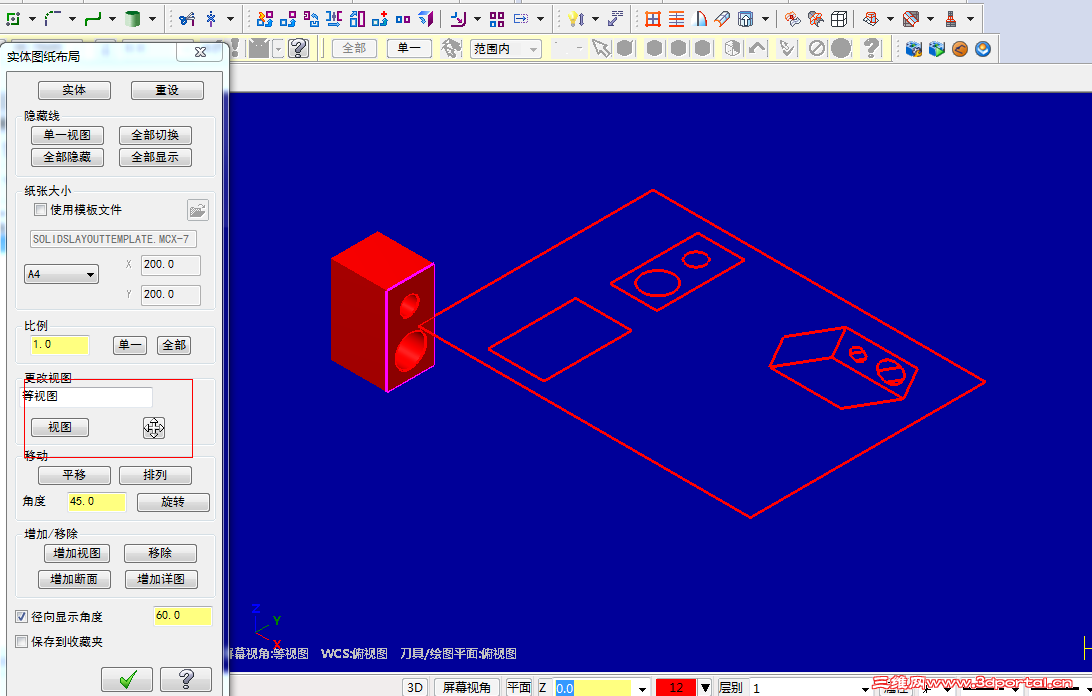
Task: Open the A4 paper size dropdown
Action: [x=61, y=274]
